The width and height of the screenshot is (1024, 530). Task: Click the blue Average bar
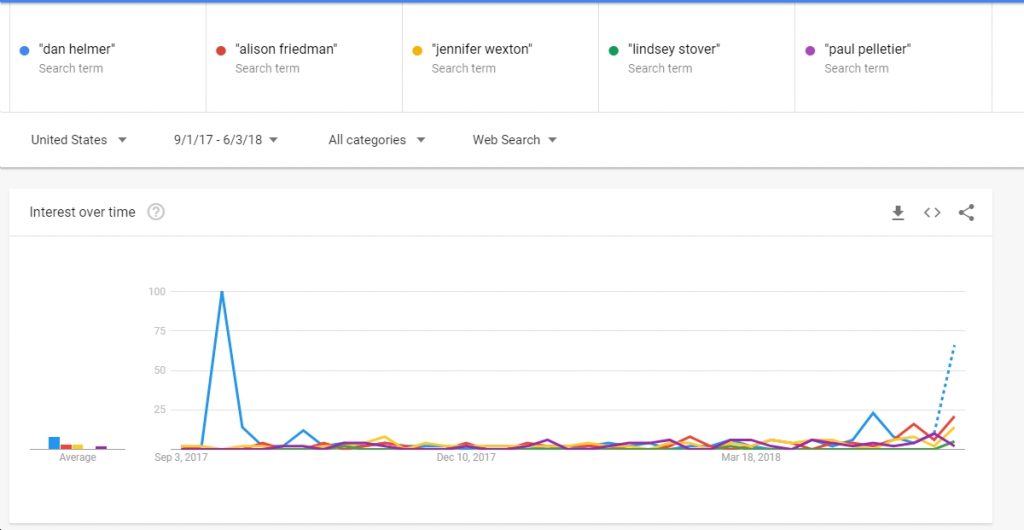(54, 443)
